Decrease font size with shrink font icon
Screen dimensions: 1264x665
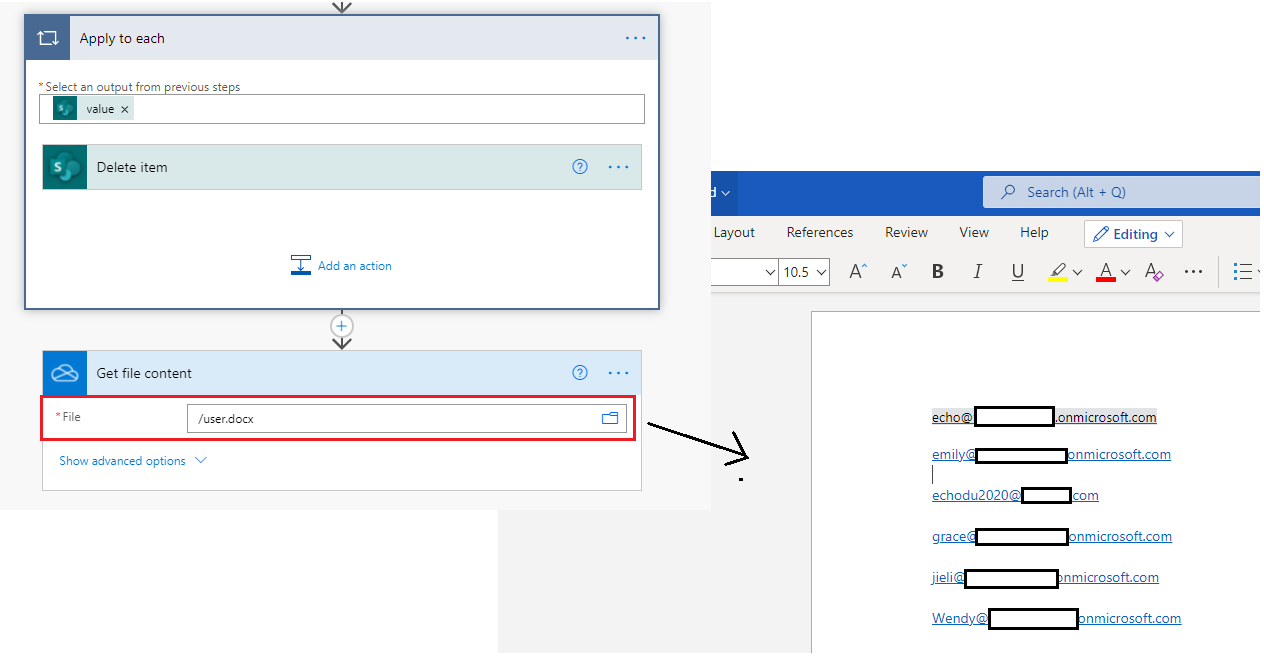pyautogui.click(x=898, y=271)
